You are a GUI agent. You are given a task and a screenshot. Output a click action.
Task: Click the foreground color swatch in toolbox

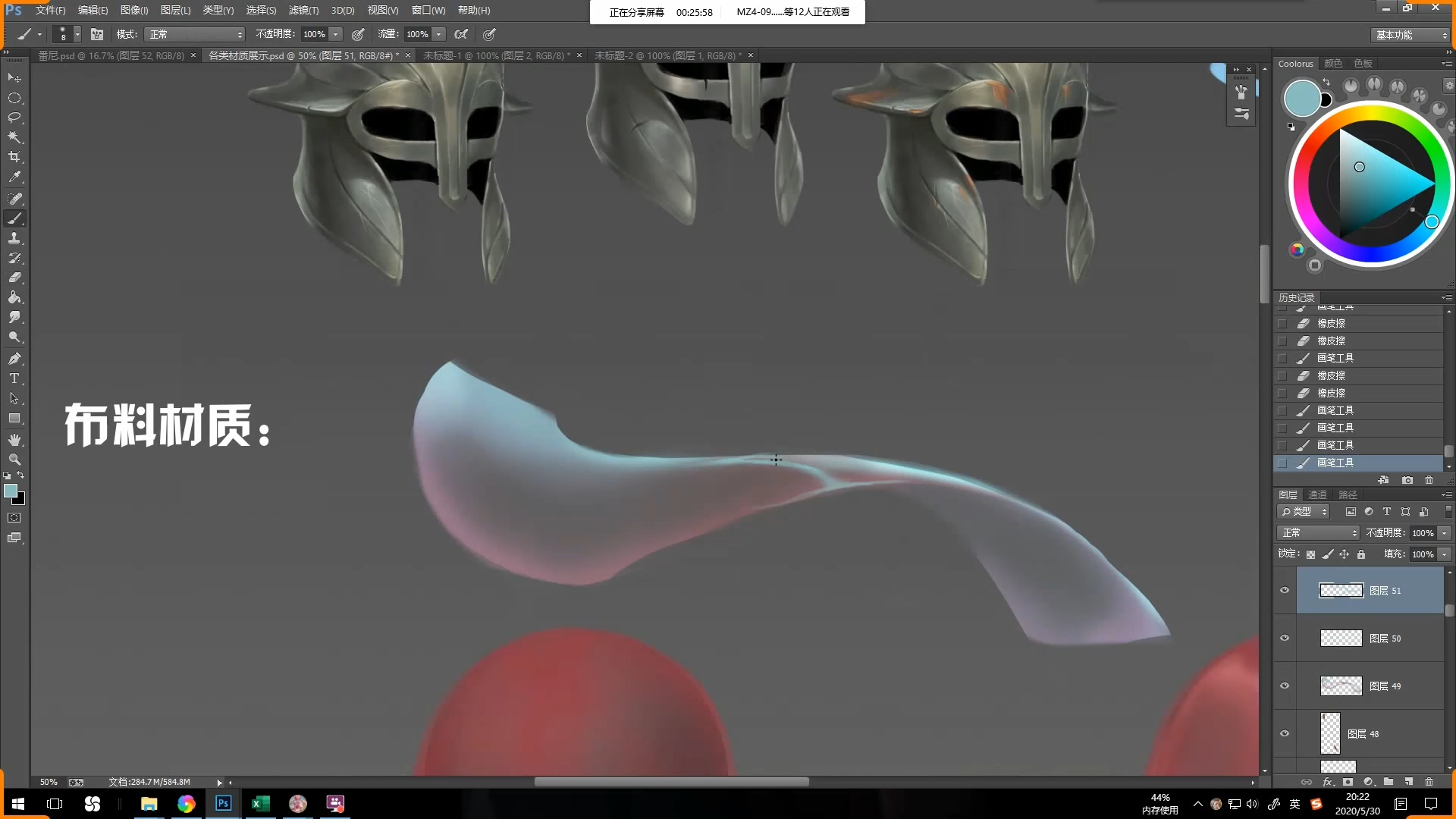pos(11,491)
